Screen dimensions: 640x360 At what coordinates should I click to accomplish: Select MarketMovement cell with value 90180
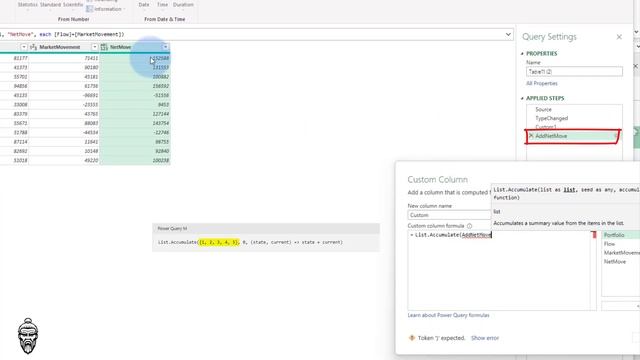click(x=64, y=67)
